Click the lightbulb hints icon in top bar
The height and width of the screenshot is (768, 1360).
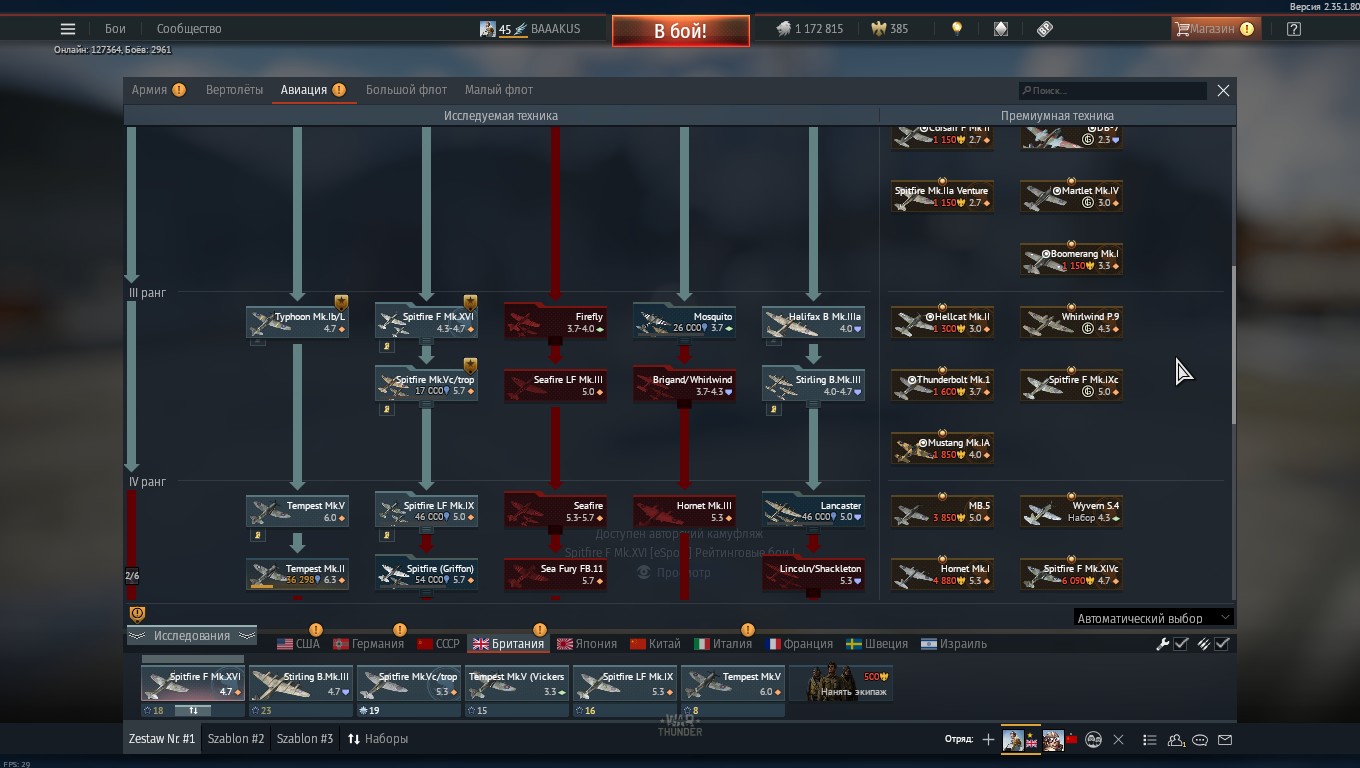coord(957,29)
